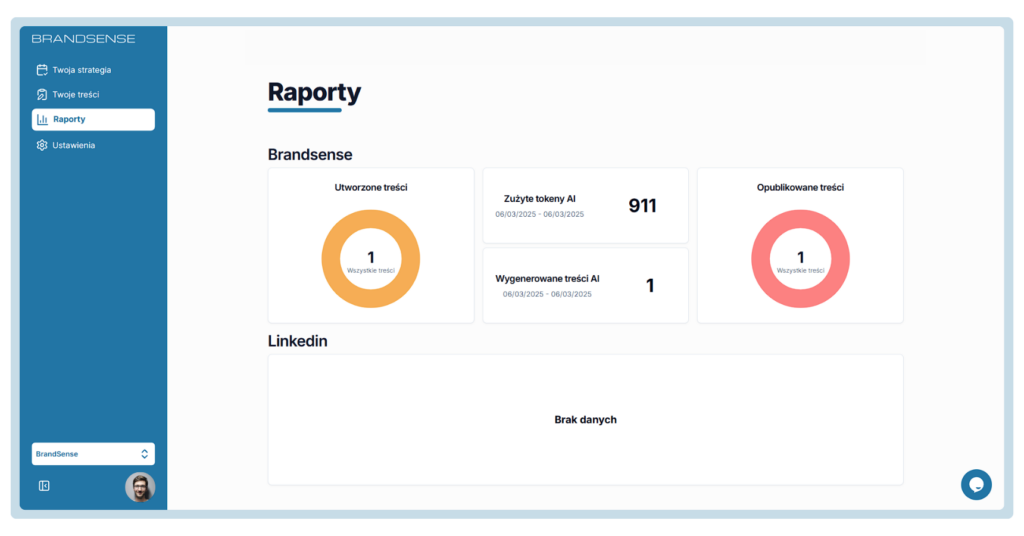Image resolution: width=1024 pixels, height=536 pixels.
Task: Click the date range under Wygenerowane treści AI
Action: [x=547, y=294]
